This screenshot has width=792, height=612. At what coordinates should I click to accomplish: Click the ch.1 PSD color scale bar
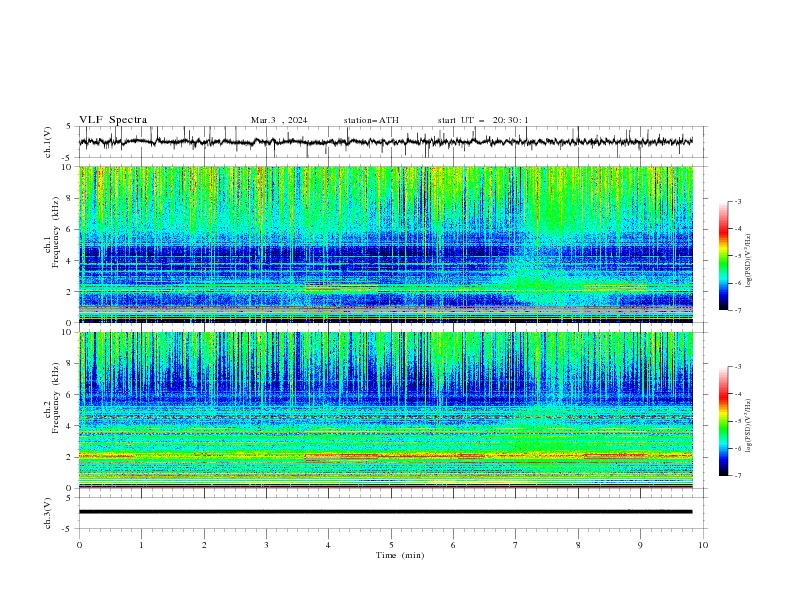pyautogui.click(x=723, y=255)
